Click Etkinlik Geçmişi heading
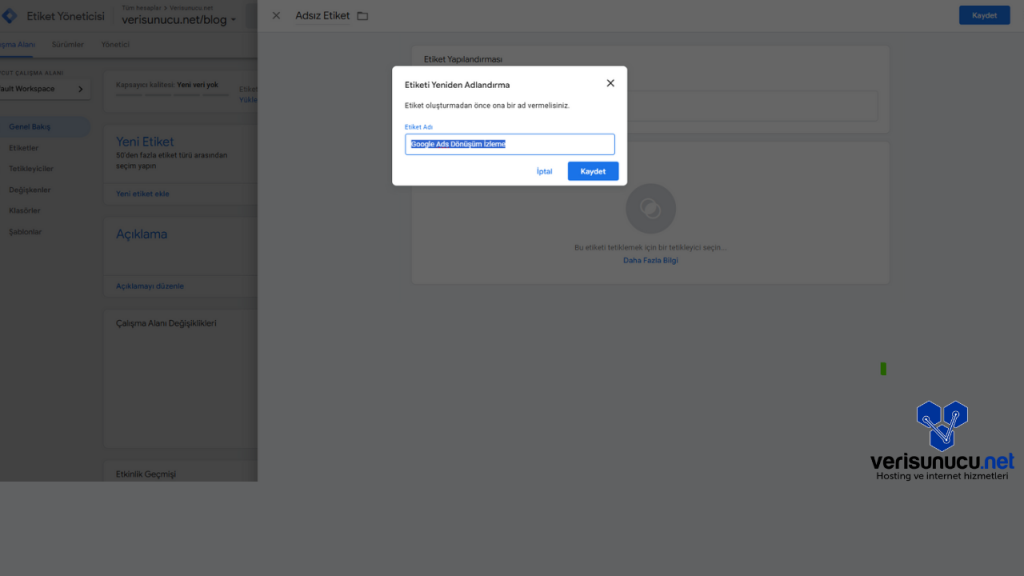Screen dimensions: 1024x576 click(146, 474)
